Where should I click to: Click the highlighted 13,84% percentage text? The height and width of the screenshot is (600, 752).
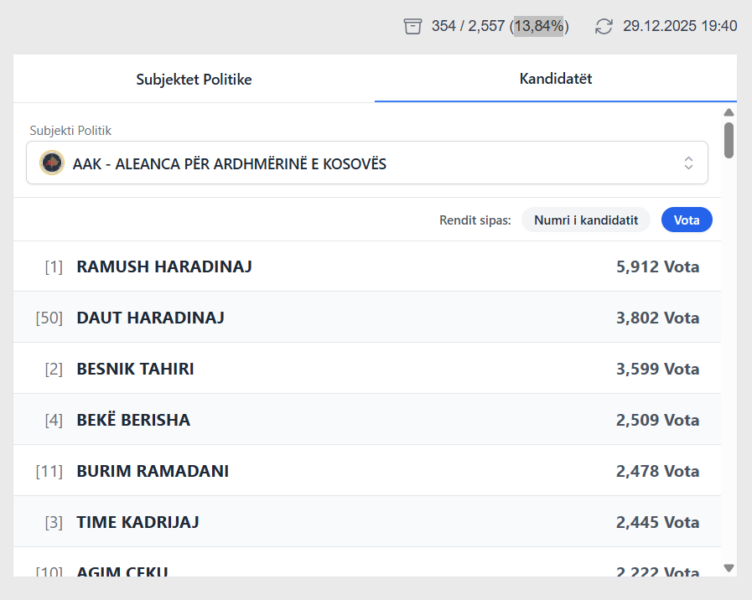point(539,26)
